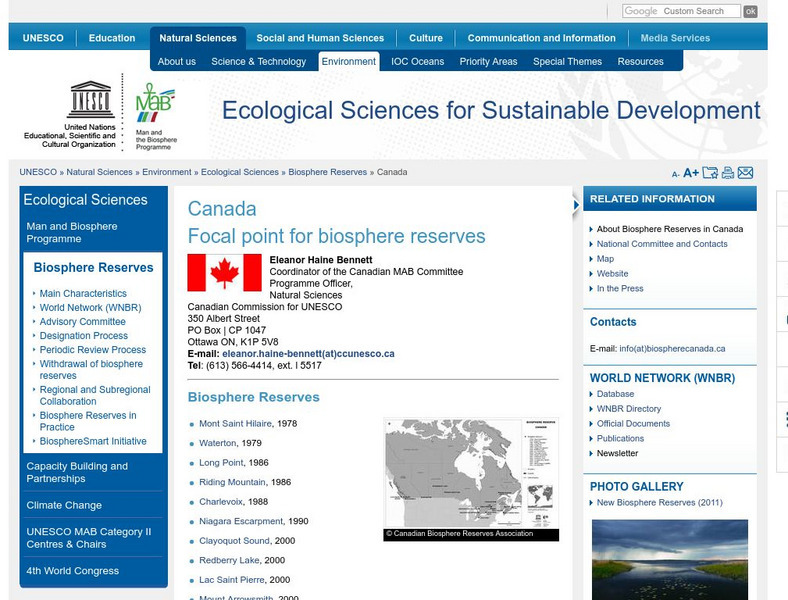Click the Canadian flag image

[x=224, y=272]
